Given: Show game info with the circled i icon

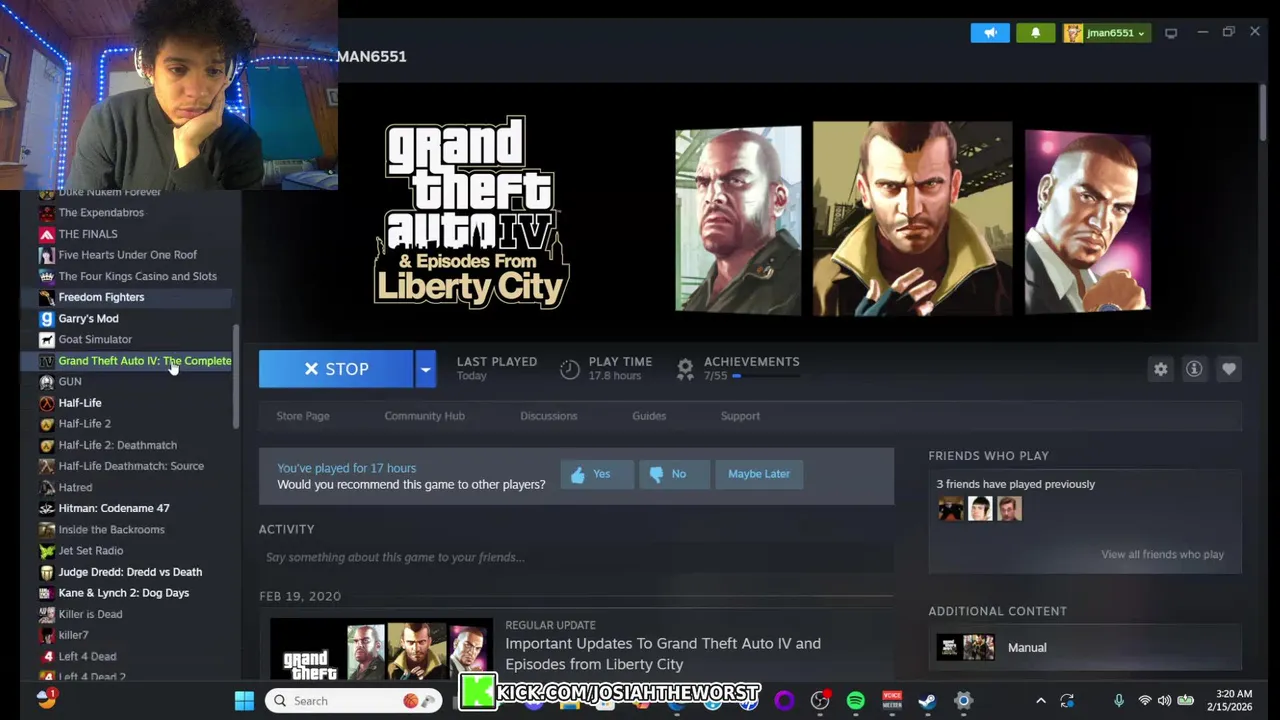Looking at the screenshot, I should coord(1194,369).
